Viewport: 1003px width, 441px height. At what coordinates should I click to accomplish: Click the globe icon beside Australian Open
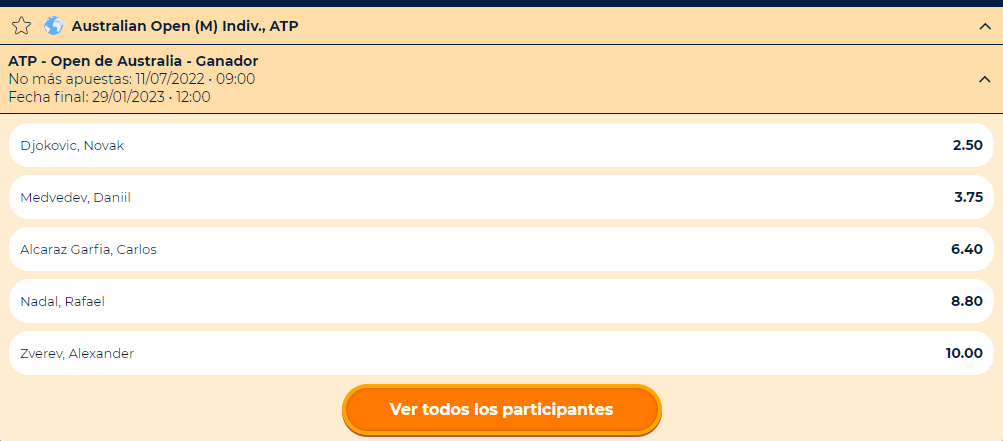[54, 26]
